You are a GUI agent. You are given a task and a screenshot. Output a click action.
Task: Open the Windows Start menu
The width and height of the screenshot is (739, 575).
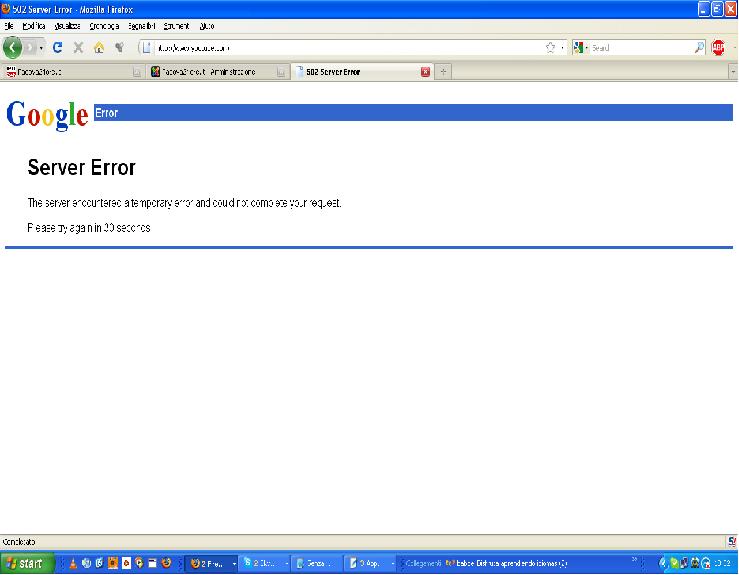point(27,563)
